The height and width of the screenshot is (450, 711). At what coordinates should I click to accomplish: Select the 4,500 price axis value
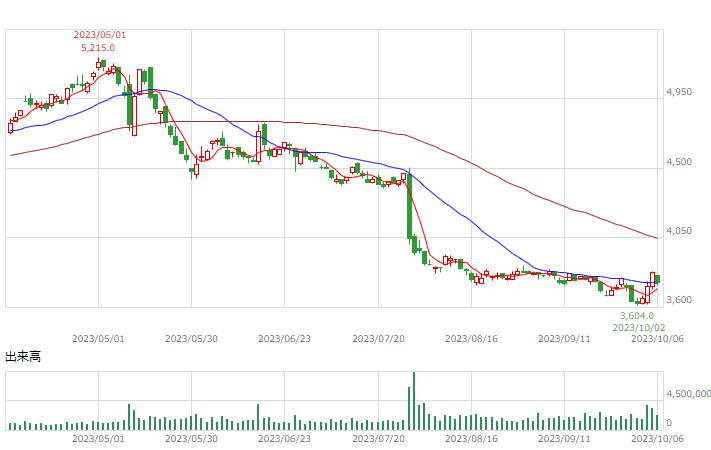[x=679, y=162]
